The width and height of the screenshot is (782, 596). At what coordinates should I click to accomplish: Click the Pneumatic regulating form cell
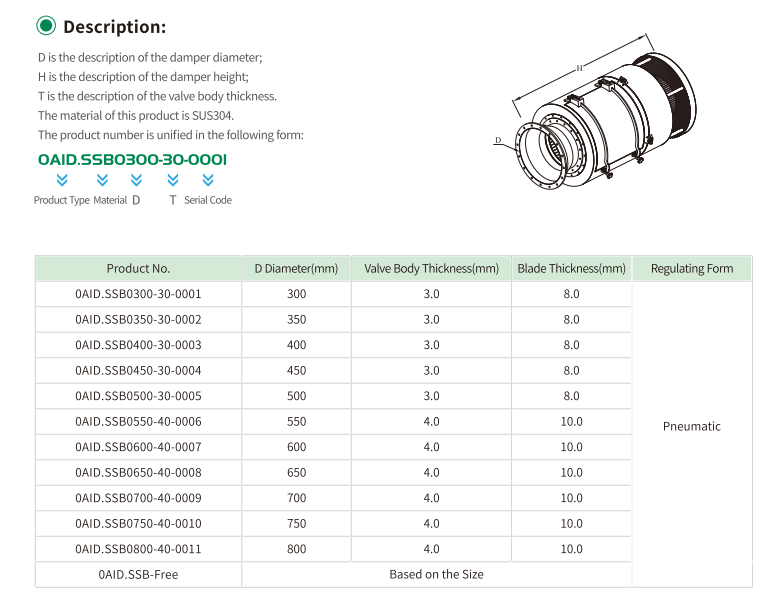point(691,426)
